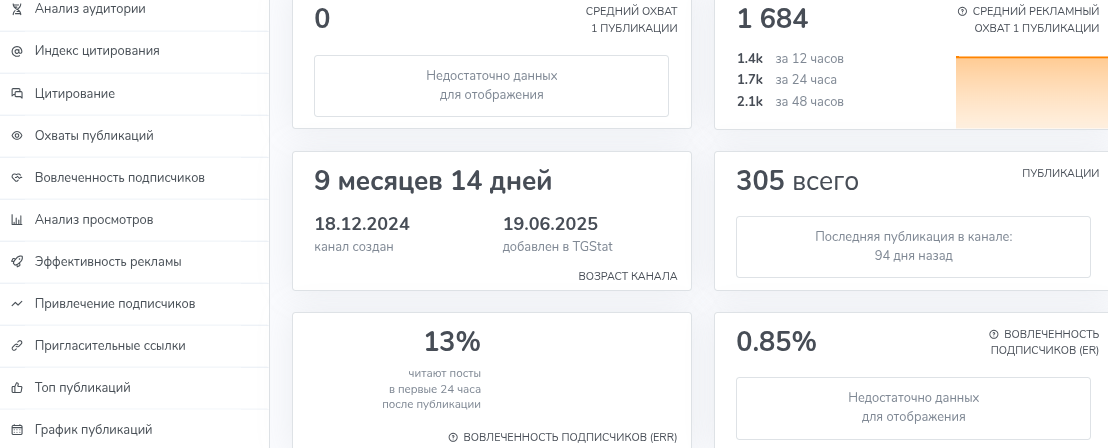
Task: Click the bar chart icon for Анализ просмотров
Action: pos(16,220)
